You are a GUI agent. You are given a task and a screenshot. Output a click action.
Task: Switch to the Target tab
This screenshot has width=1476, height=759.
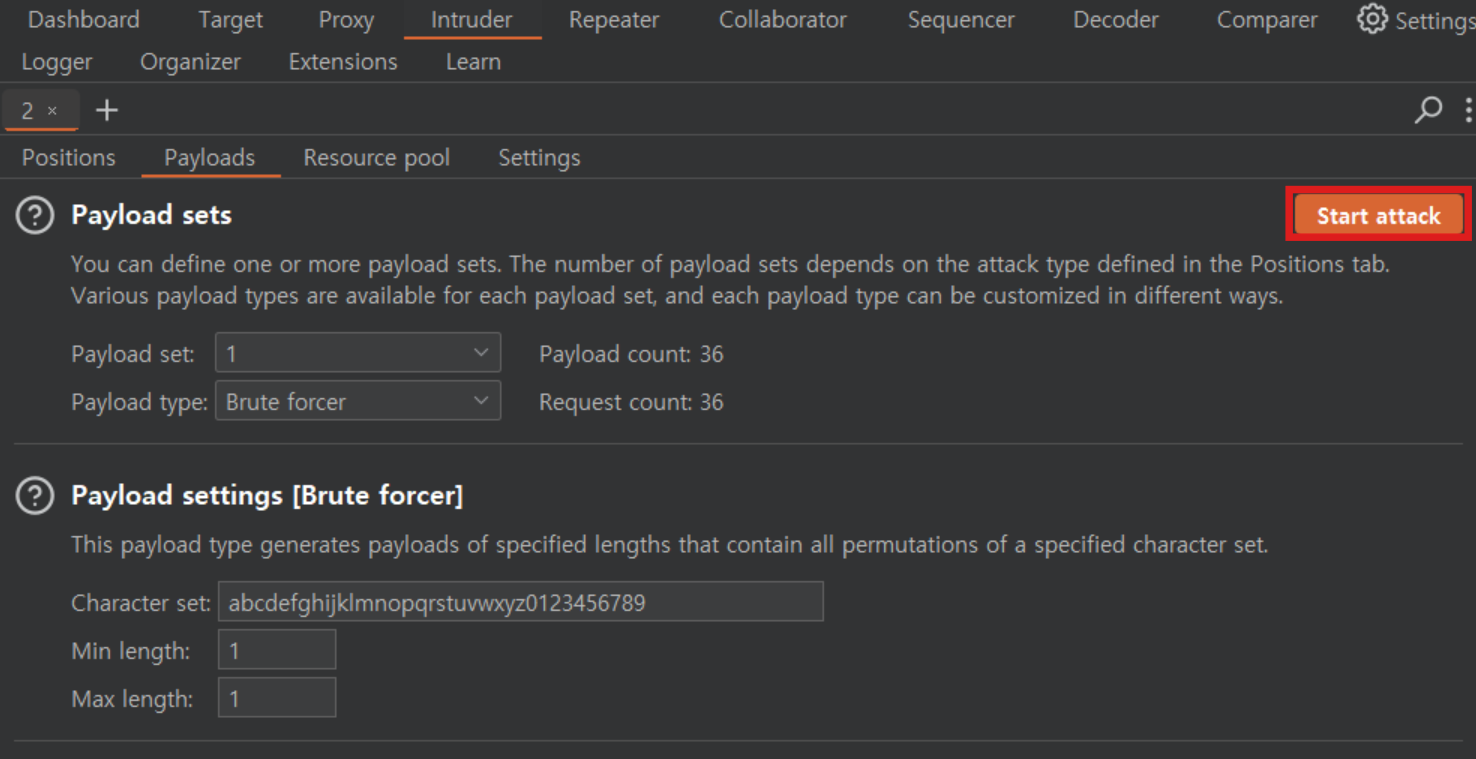(230, 20)
